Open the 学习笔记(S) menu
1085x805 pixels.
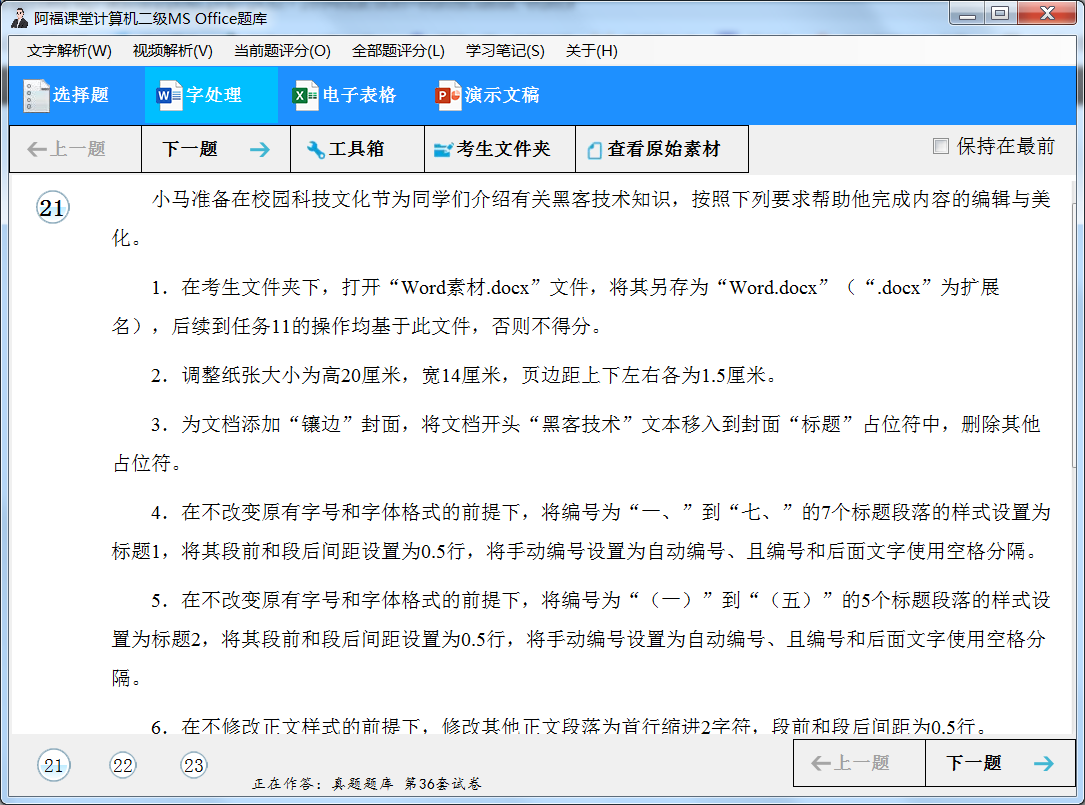[x=505, y=51]
